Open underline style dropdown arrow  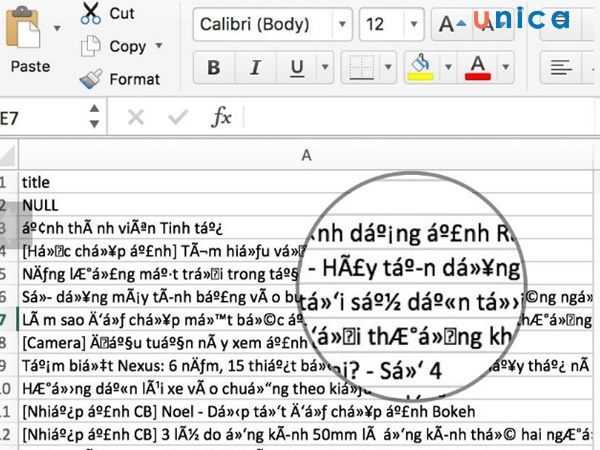coord(325,67)
